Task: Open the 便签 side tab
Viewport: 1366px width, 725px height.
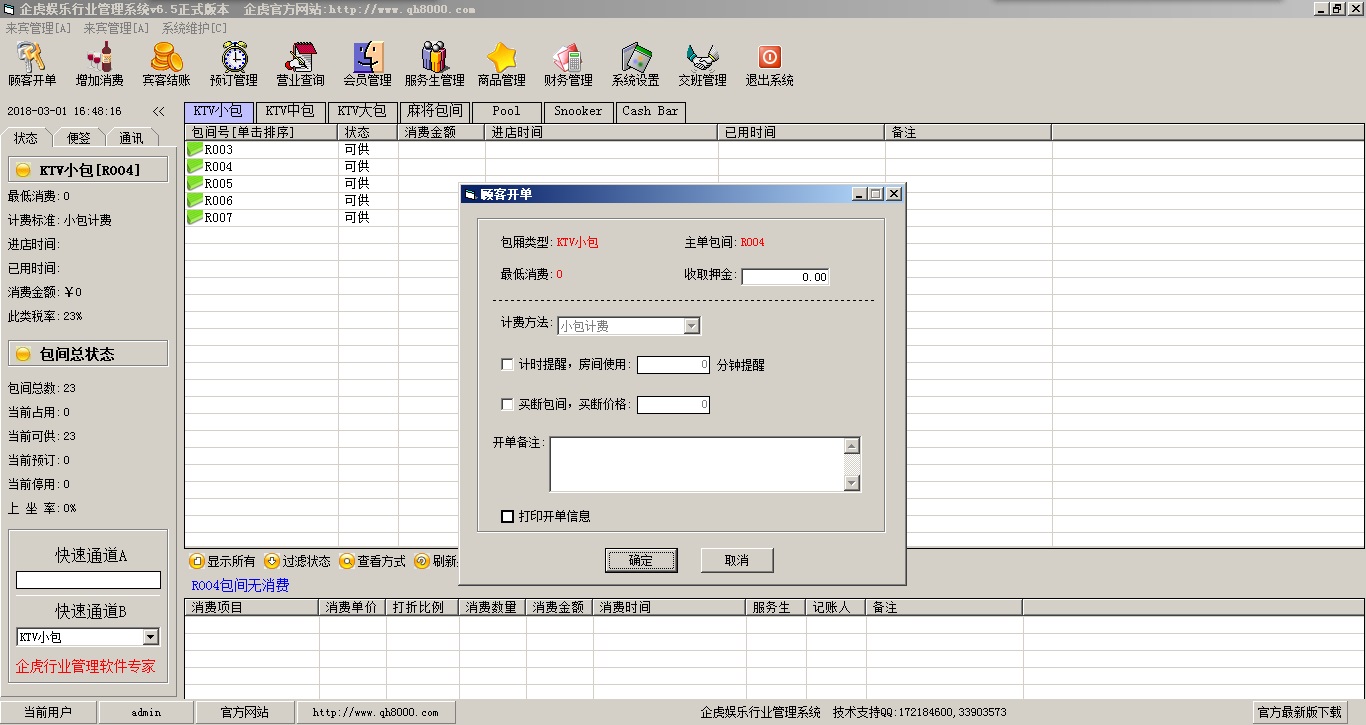Action: click(x=79, y=138)
